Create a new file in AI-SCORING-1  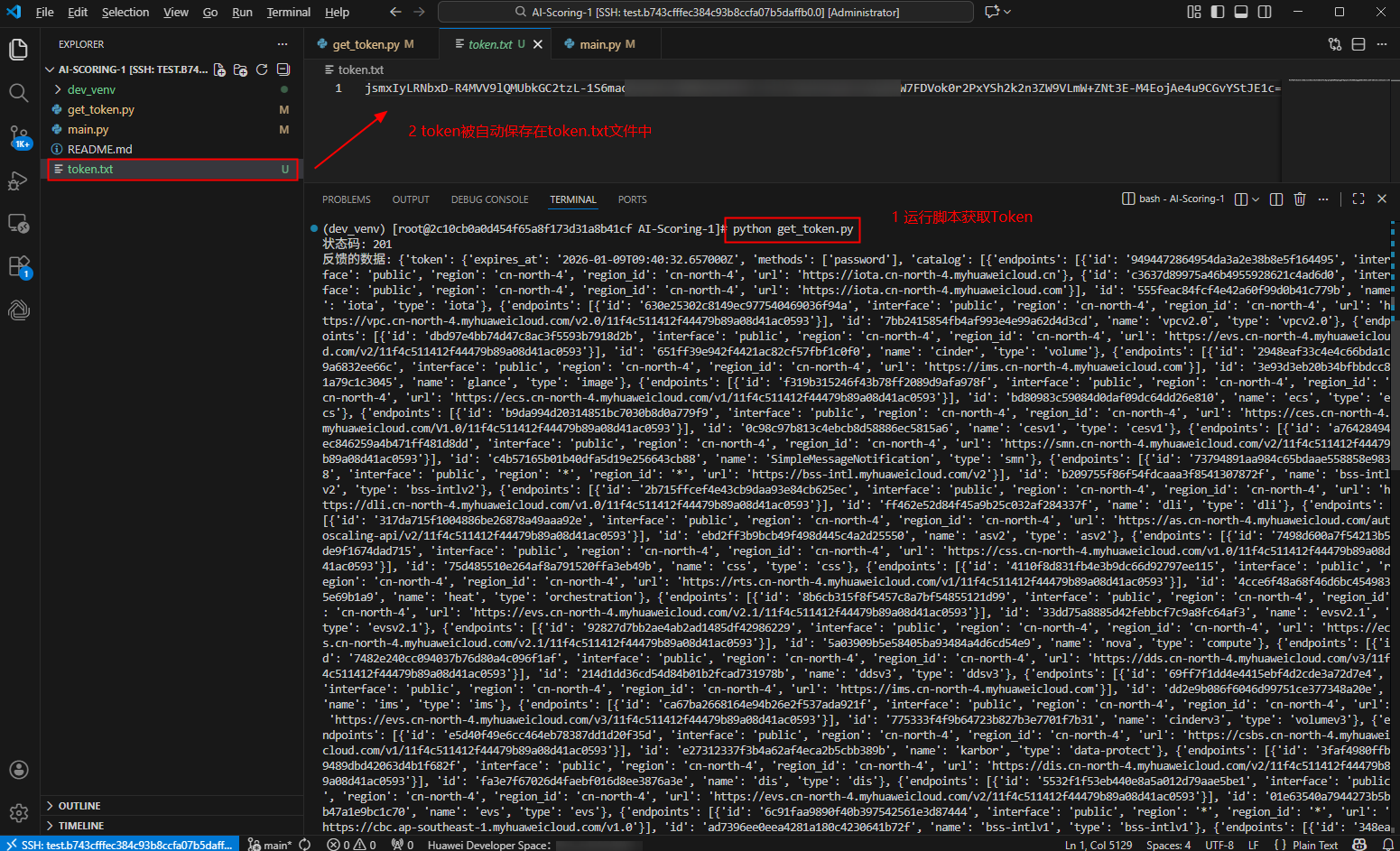[x=219, y=69]
